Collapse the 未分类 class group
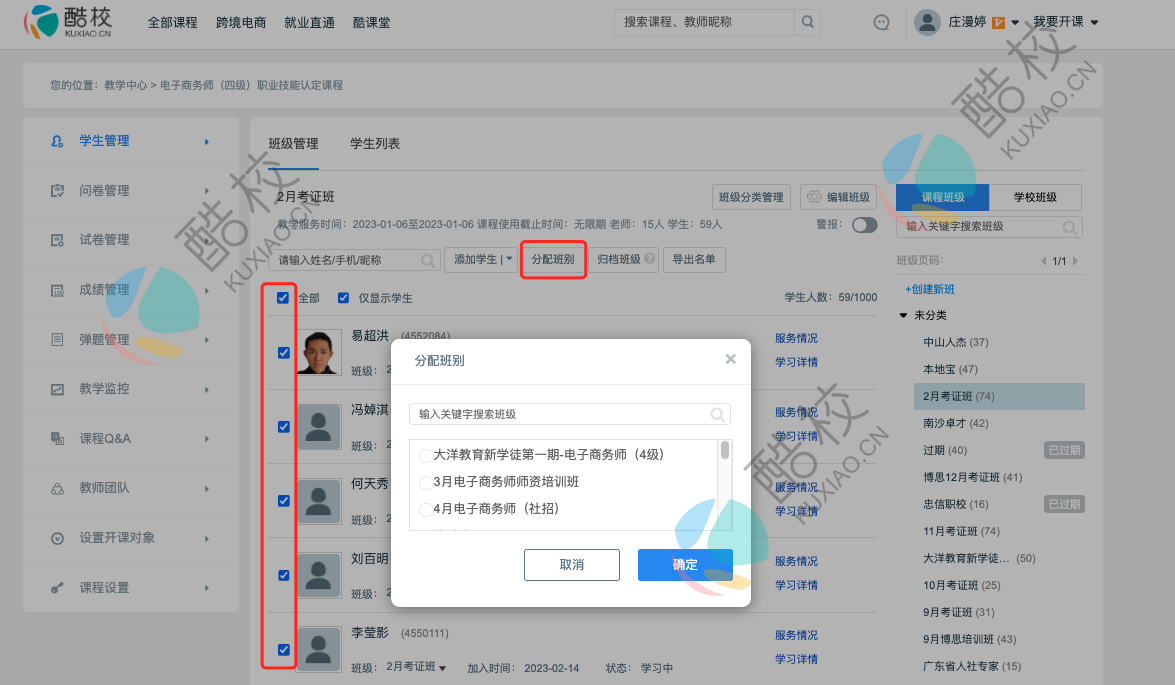1175x685 pixels. 904,316
